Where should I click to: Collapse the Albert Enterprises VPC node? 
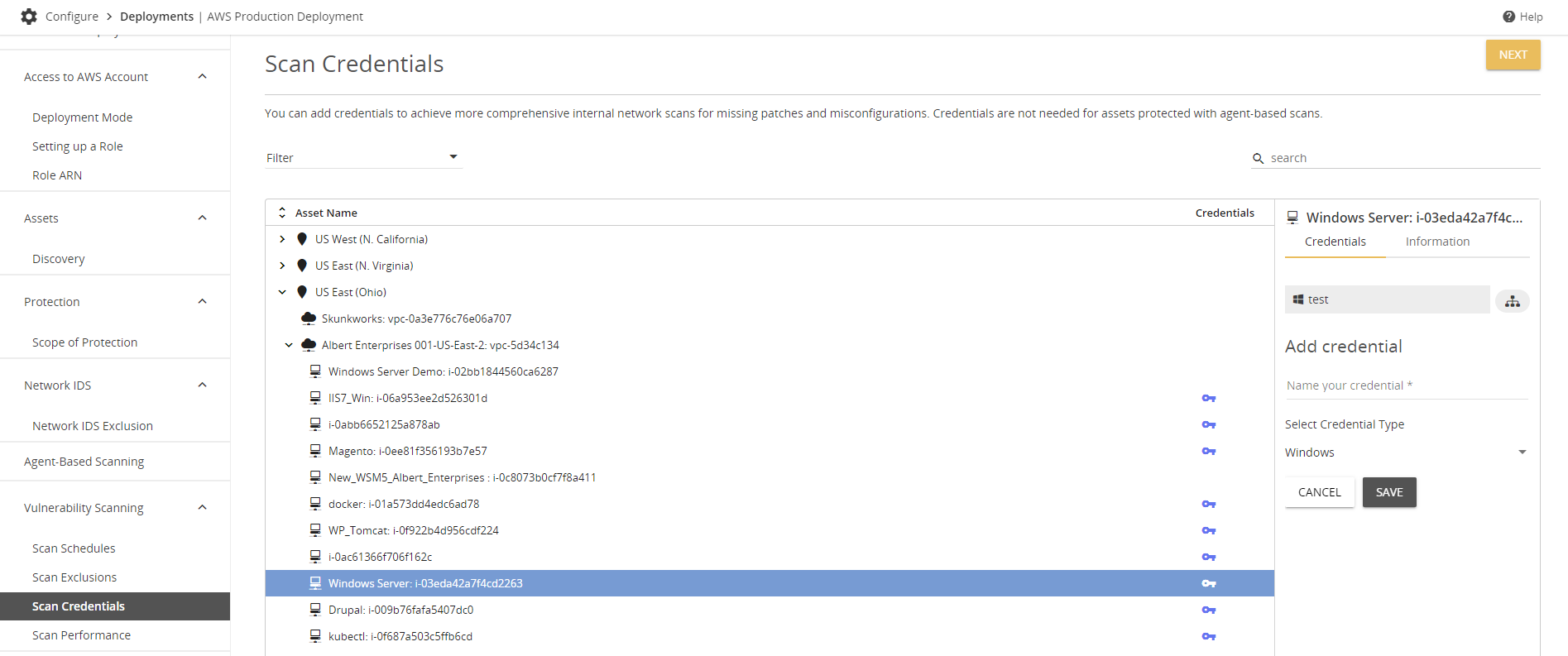pyautogui.click(x=289, y=345)
